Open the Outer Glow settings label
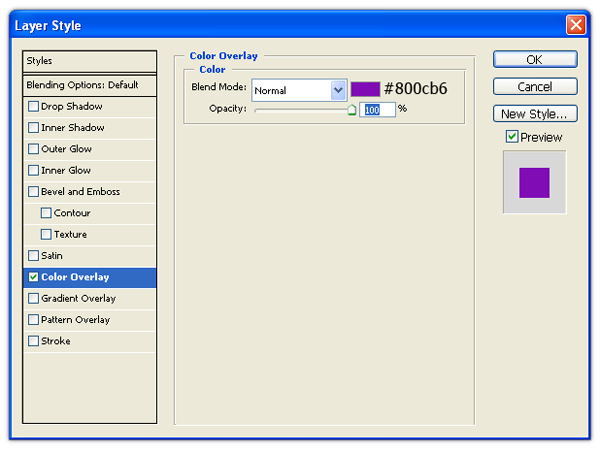Viewport: 600px width, 452px height. (66, 149)
